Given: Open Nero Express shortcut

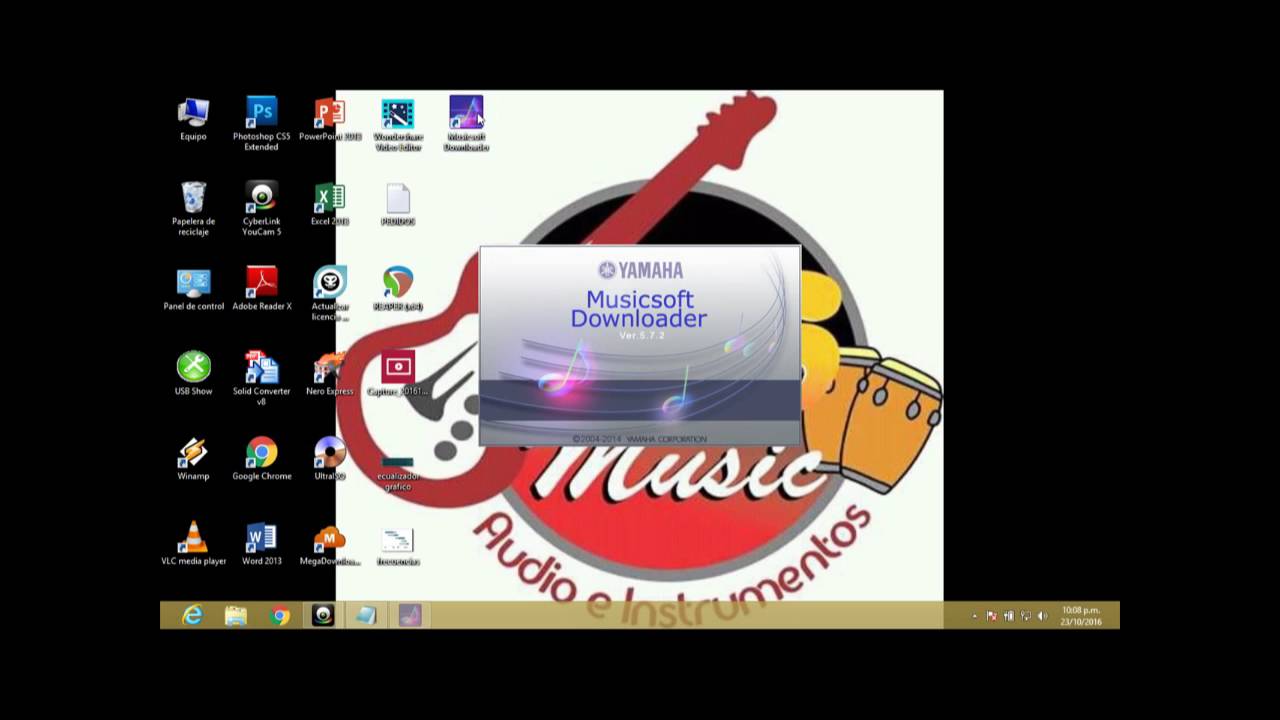Looking at the screenshot, I should pos(330,374).
